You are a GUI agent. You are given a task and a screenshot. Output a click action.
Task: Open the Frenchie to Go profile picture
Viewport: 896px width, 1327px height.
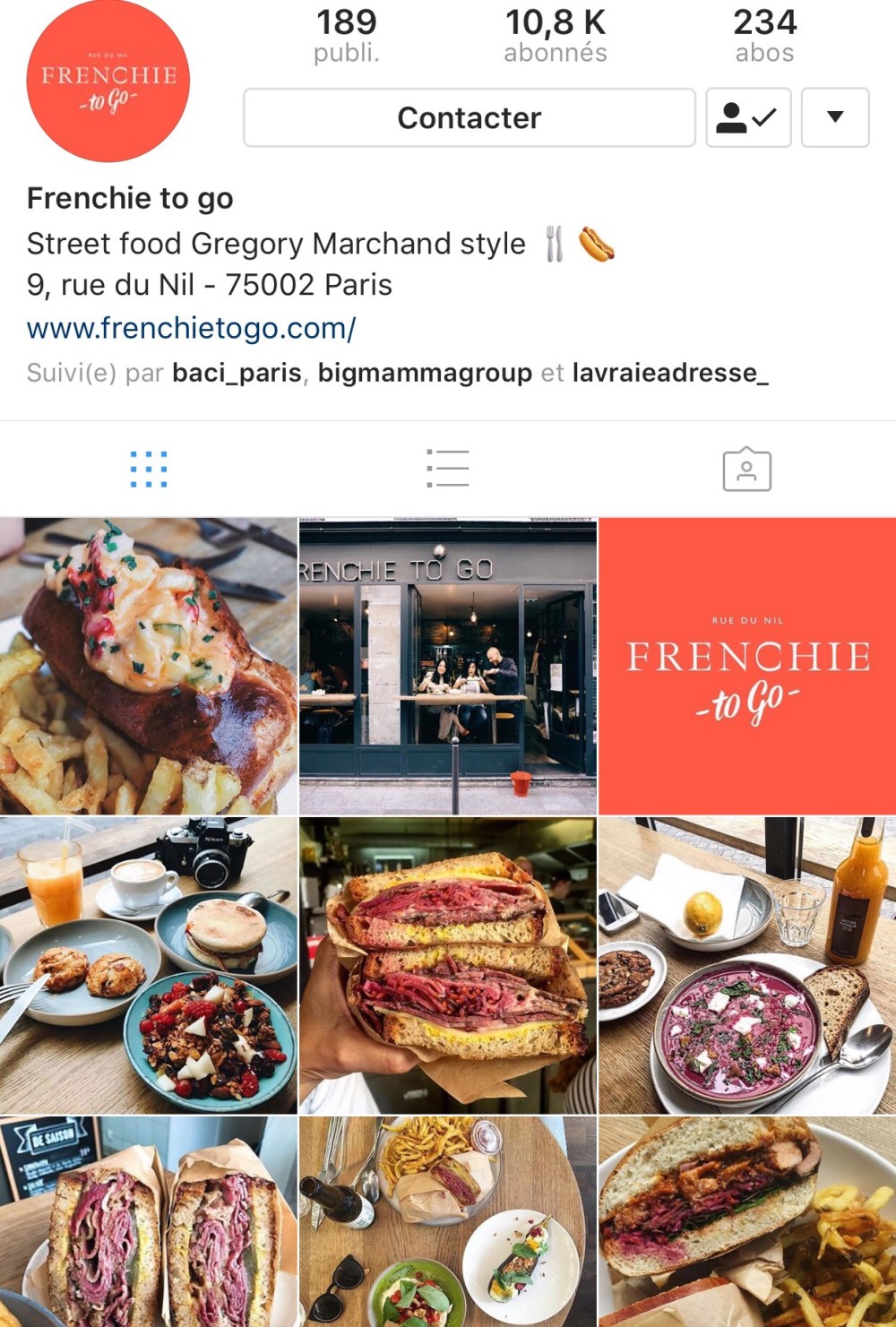pyautogui.click(x=108, y=81)
